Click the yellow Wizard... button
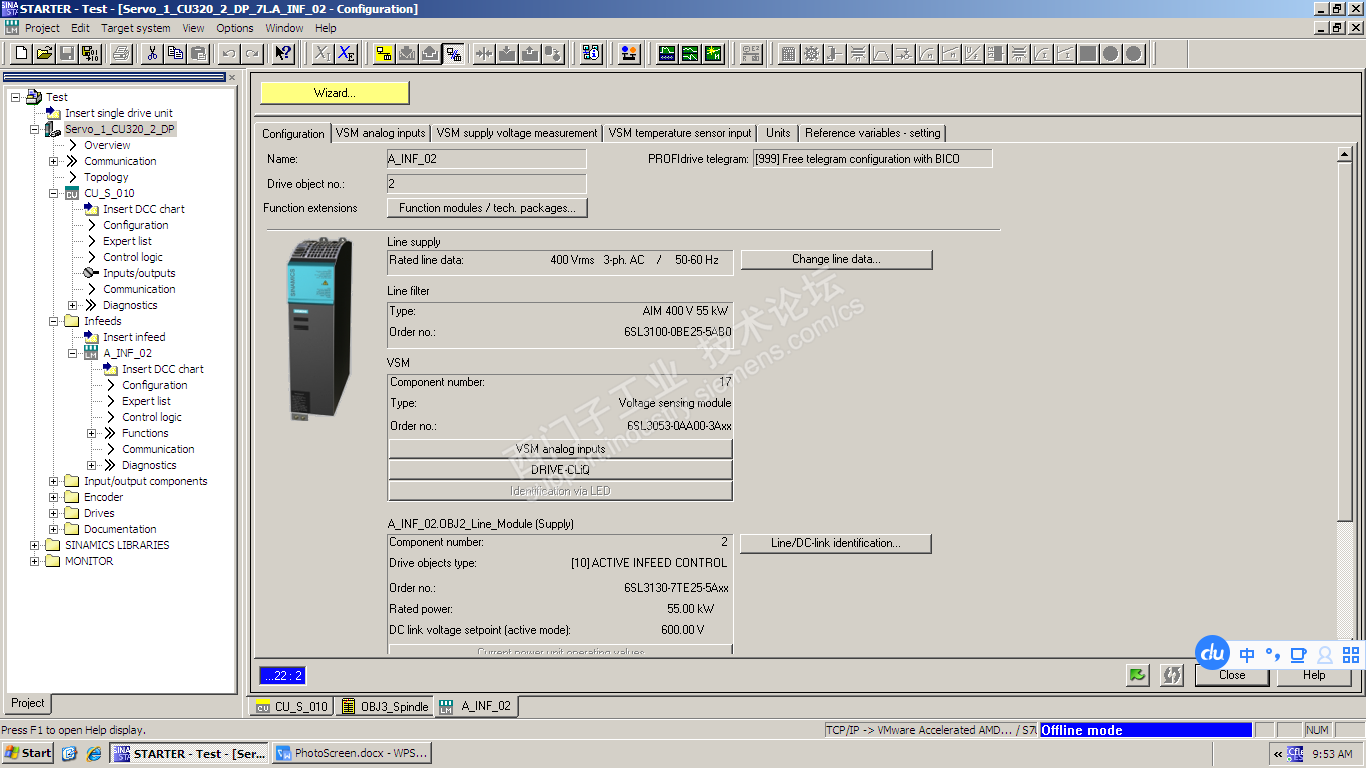The width and height of the screenshot is (1366, 768). 335,93
